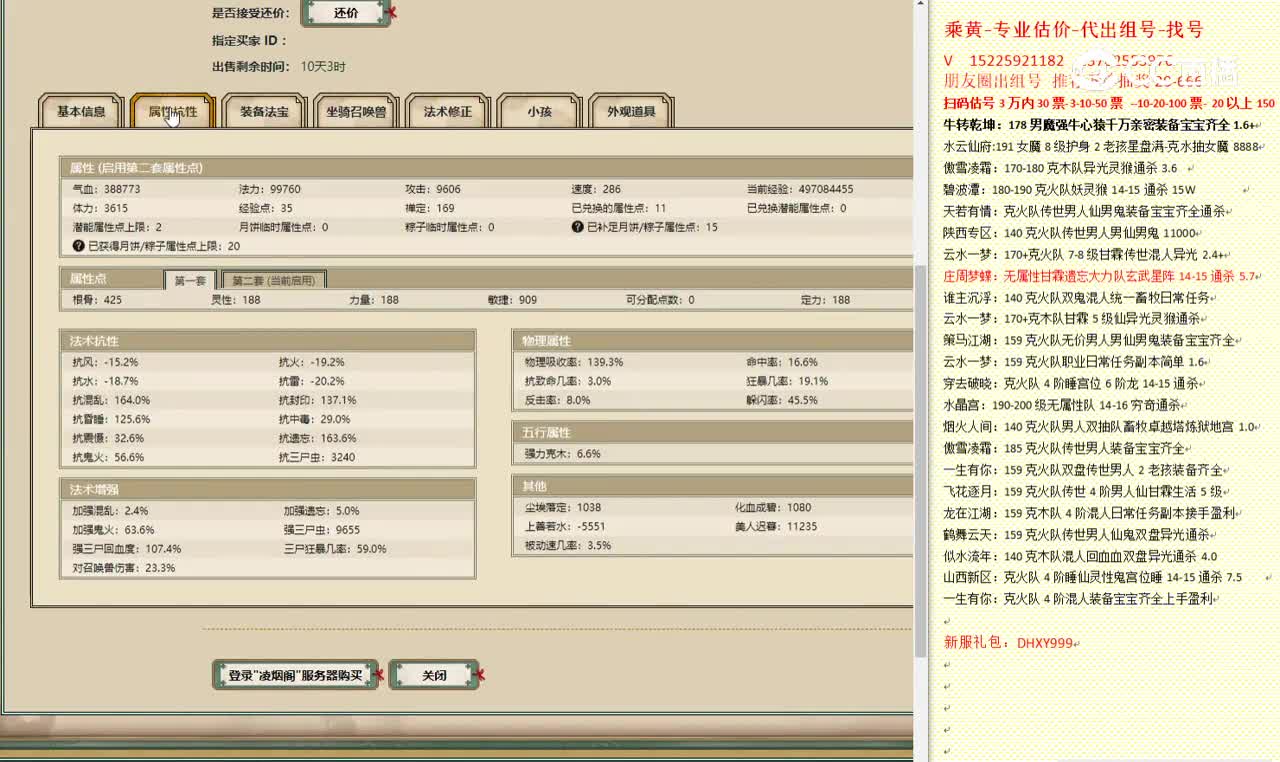This screenshot has width=1280, height=762.
Task: Click the 牛转乾坤 listing line
Action: click(1099, 125)
